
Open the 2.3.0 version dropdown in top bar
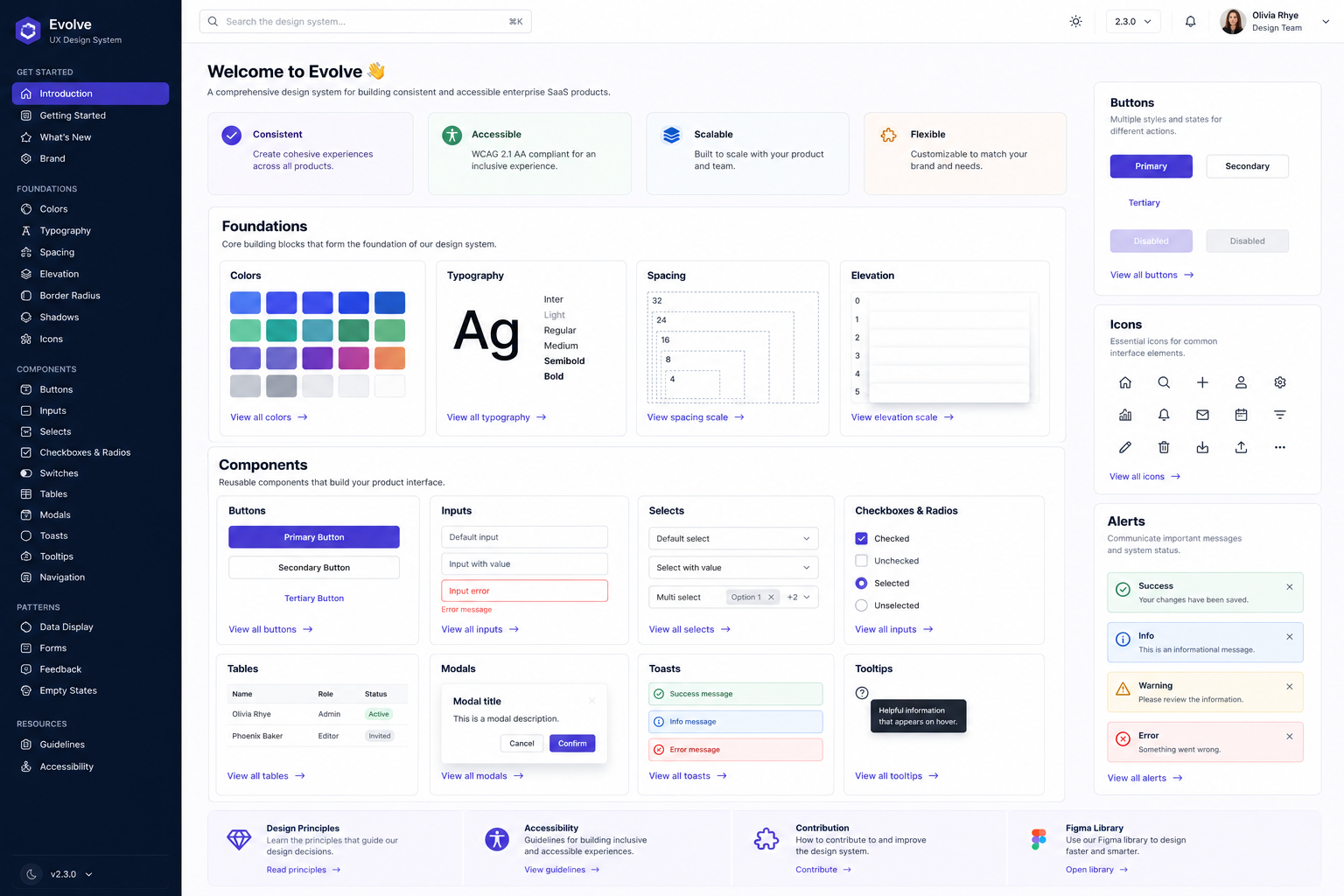pos(1133,22)
